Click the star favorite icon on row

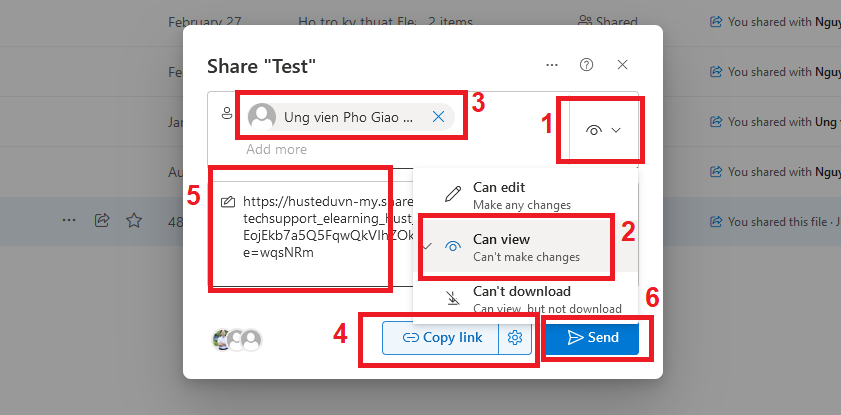pyautogui.click(x=133, y=220)
